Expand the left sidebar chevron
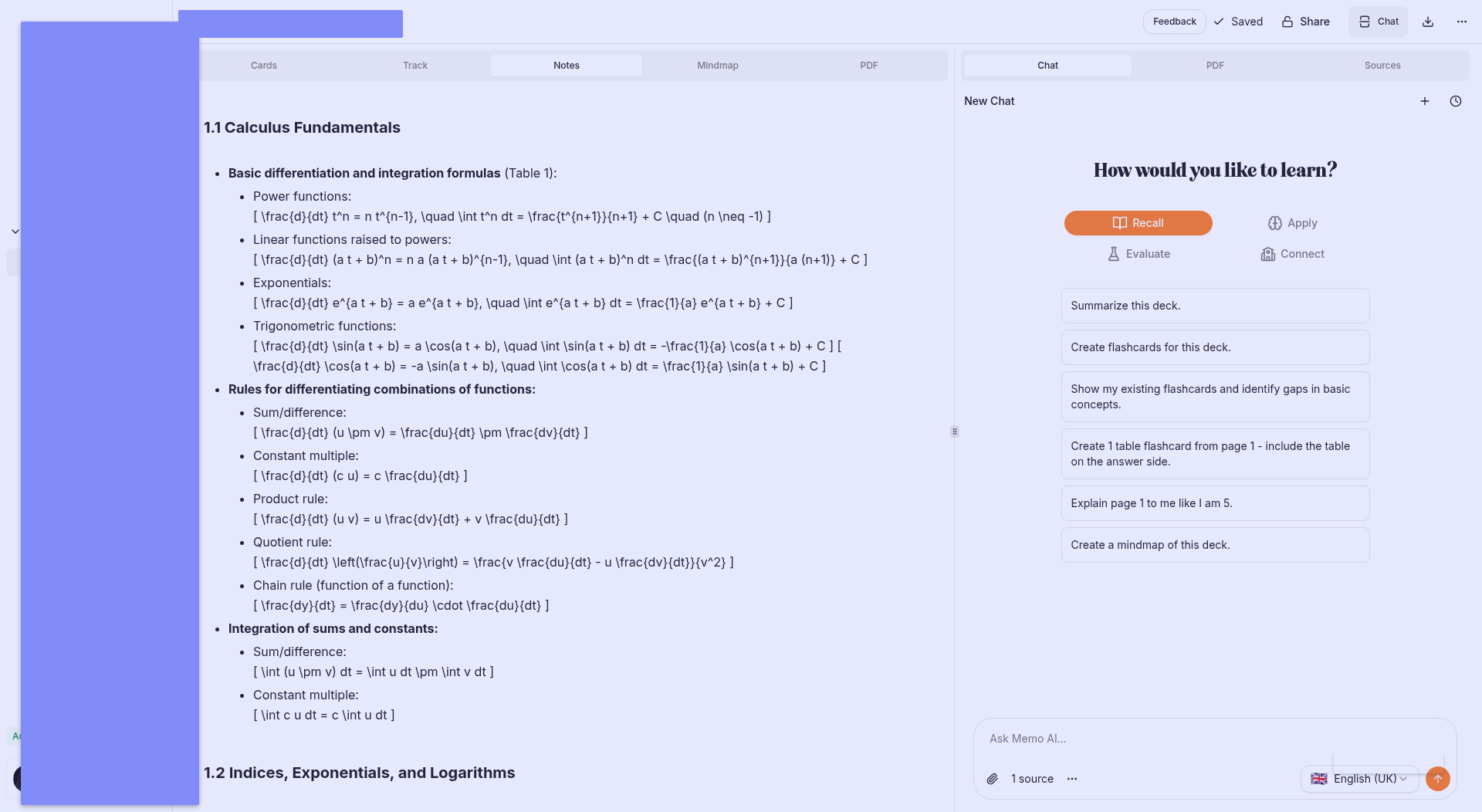Viewport: 1482px width, 812px height. (15, 232)
